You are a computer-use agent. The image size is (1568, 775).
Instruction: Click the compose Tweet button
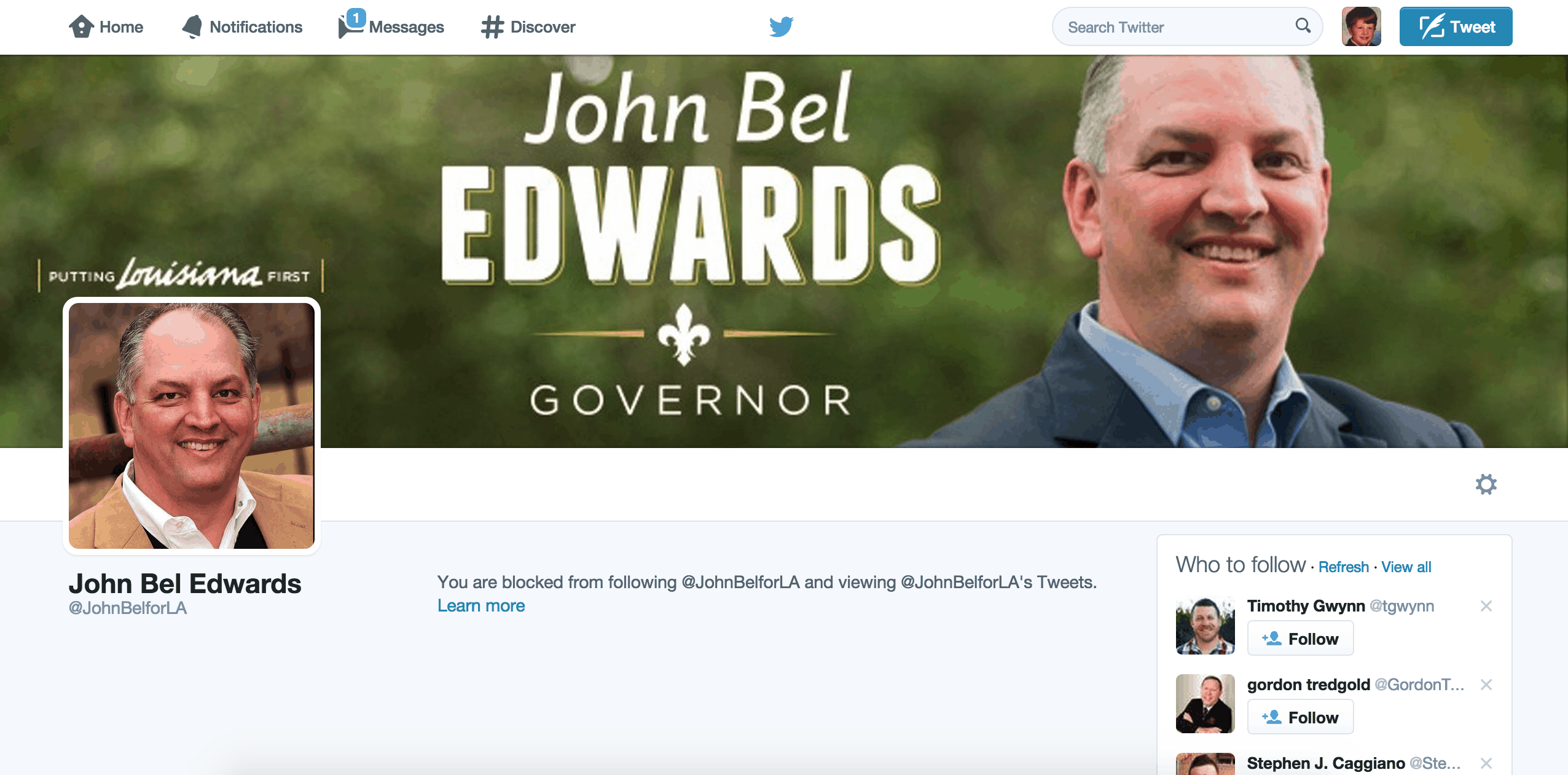coord(1456,26)
